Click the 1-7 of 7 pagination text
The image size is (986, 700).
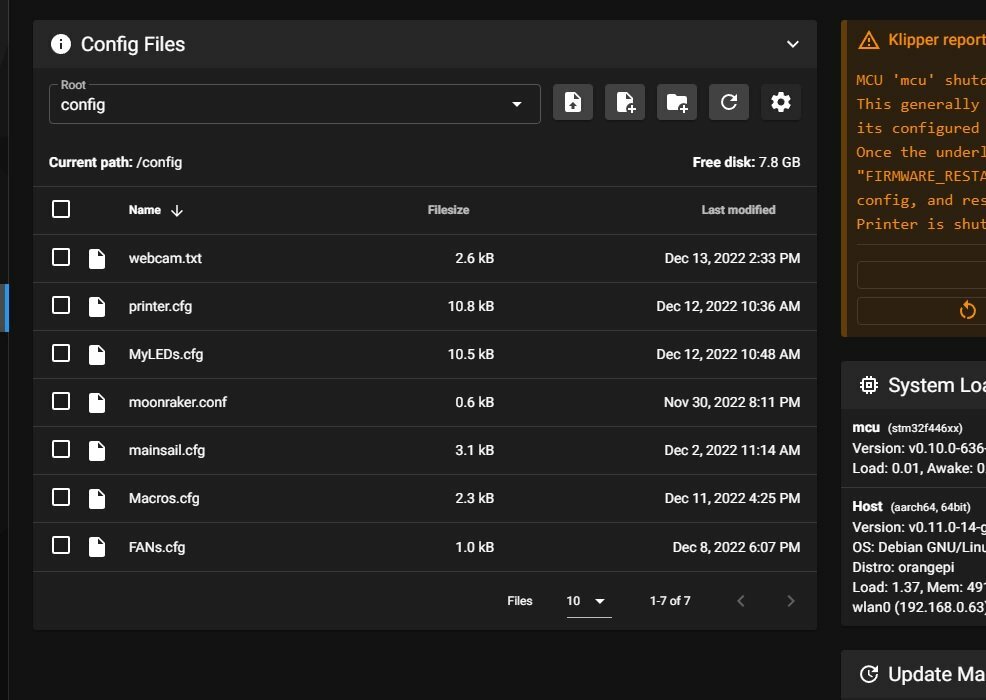pos(670,601)
